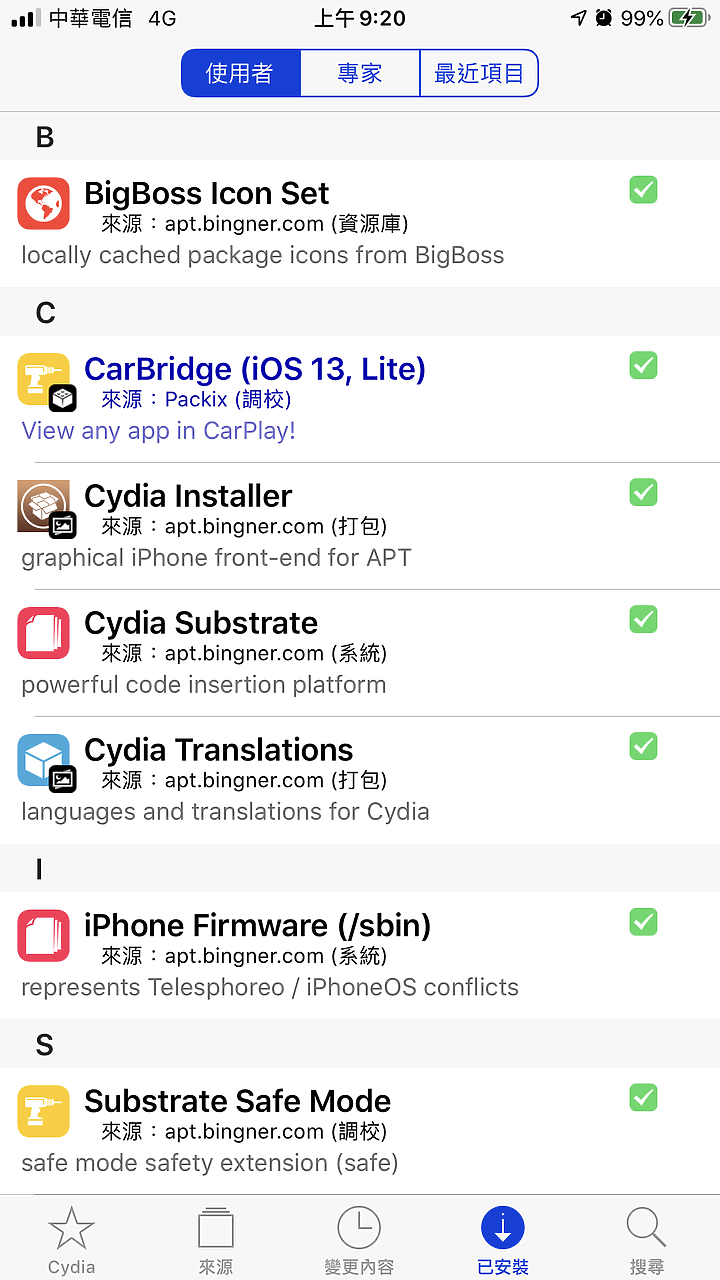Tap the CarBridge drill icon
This screenshot has width=720, height=1280.
44,380
